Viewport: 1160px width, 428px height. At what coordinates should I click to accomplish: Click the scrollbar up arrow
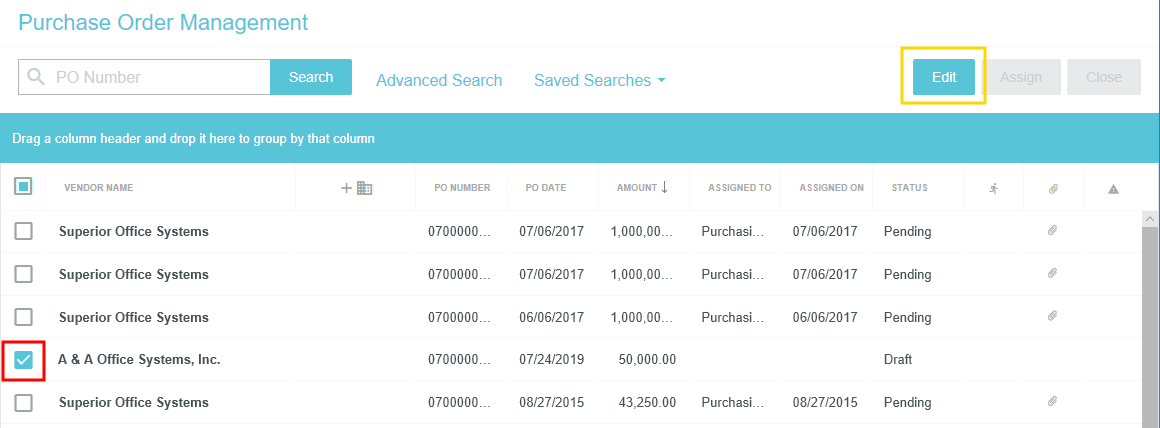click(1150, 219)
